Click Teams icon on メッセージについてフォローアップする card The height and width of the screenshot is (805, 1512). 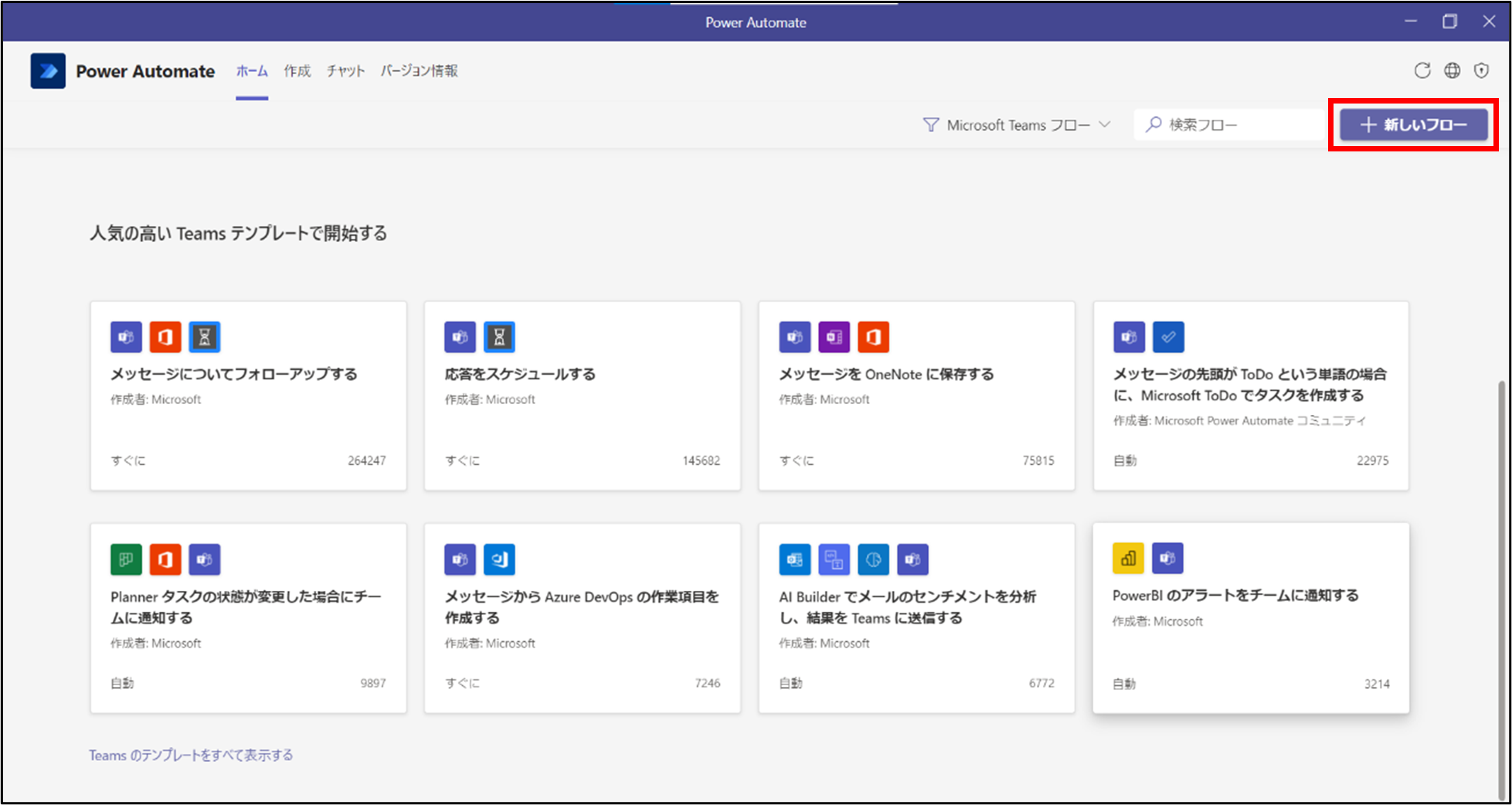(126, 337)
